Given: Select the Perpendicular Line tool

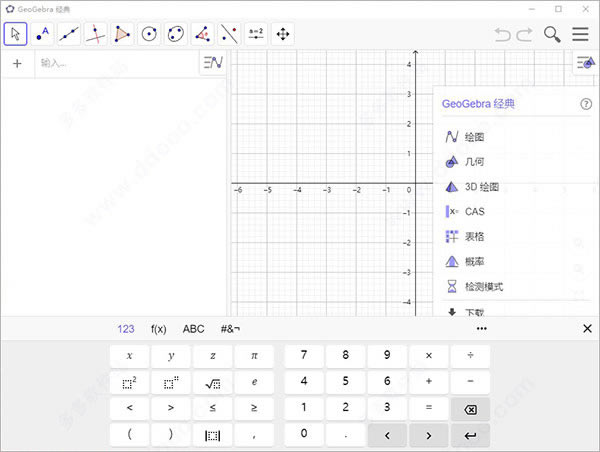Looking at the screenshot, I should (x=96, y=34).
